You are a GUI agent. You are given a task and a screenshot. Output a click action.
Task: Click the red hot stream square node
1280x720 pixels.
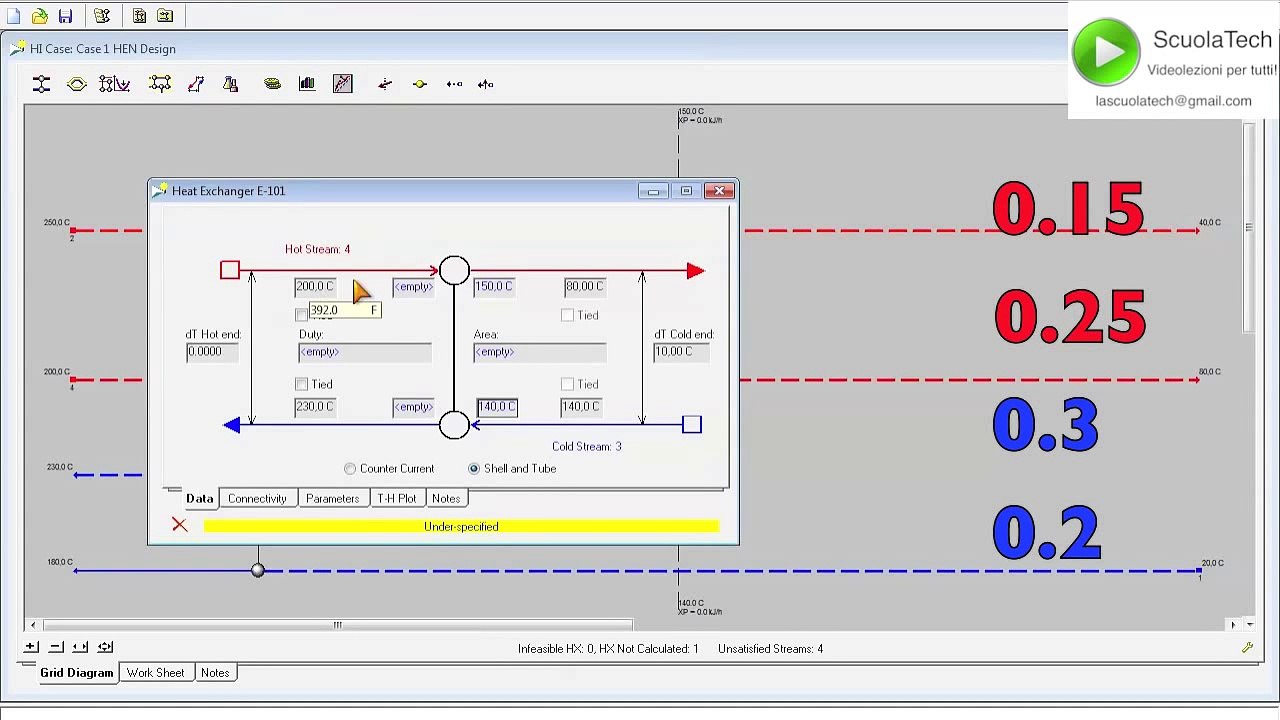[230, 270]
